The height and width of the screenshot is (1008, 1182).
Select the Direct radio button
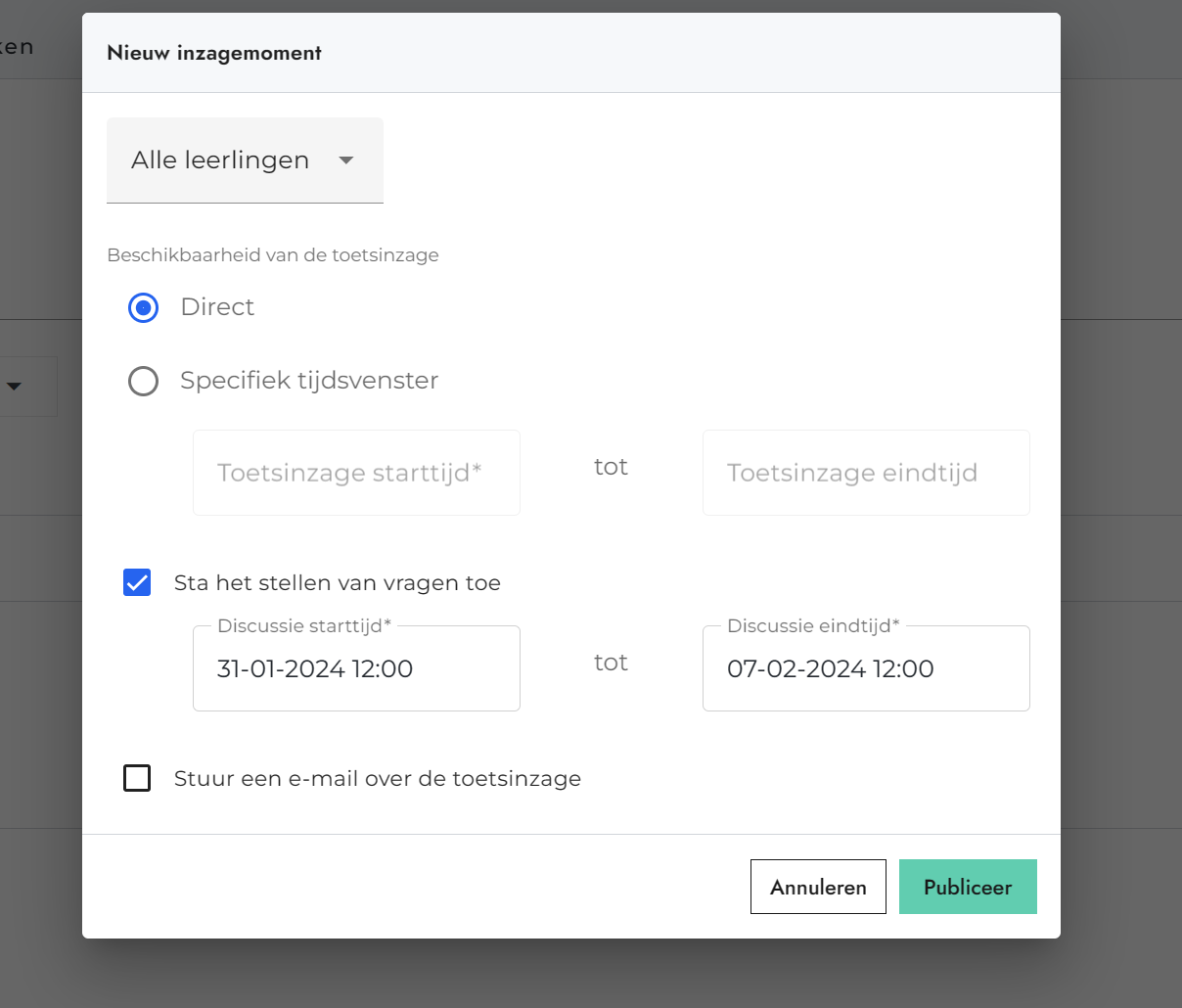point(143,307)
